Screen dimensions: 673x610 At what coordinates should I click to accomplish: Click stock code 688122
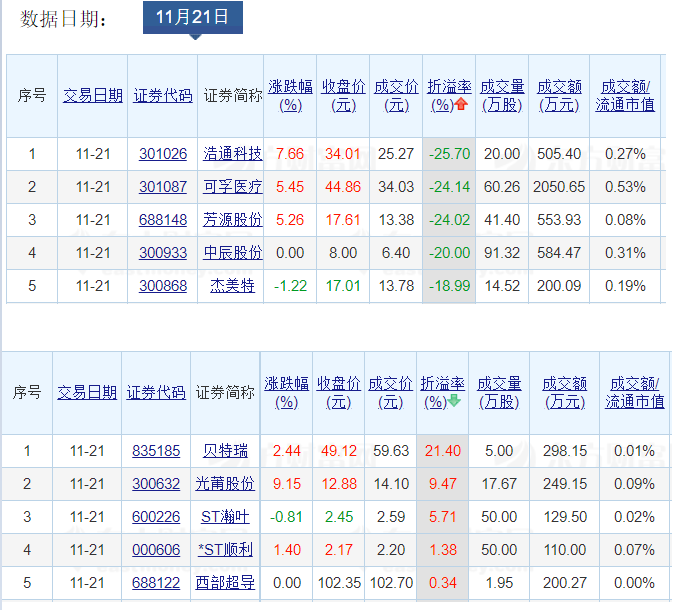point(156,582)
